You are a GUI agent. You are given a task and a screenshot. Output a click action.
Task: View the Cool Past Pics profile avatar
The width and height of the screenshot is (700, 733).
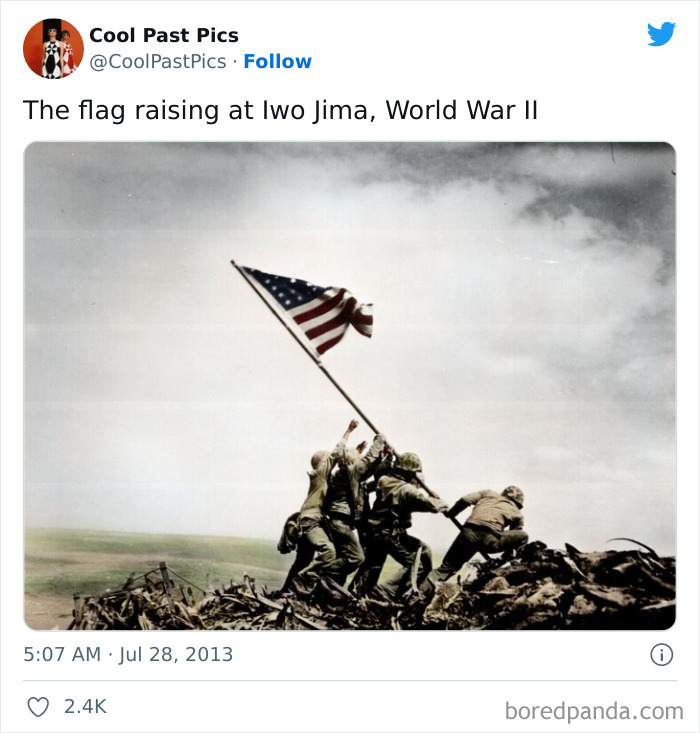pos(53,48)
